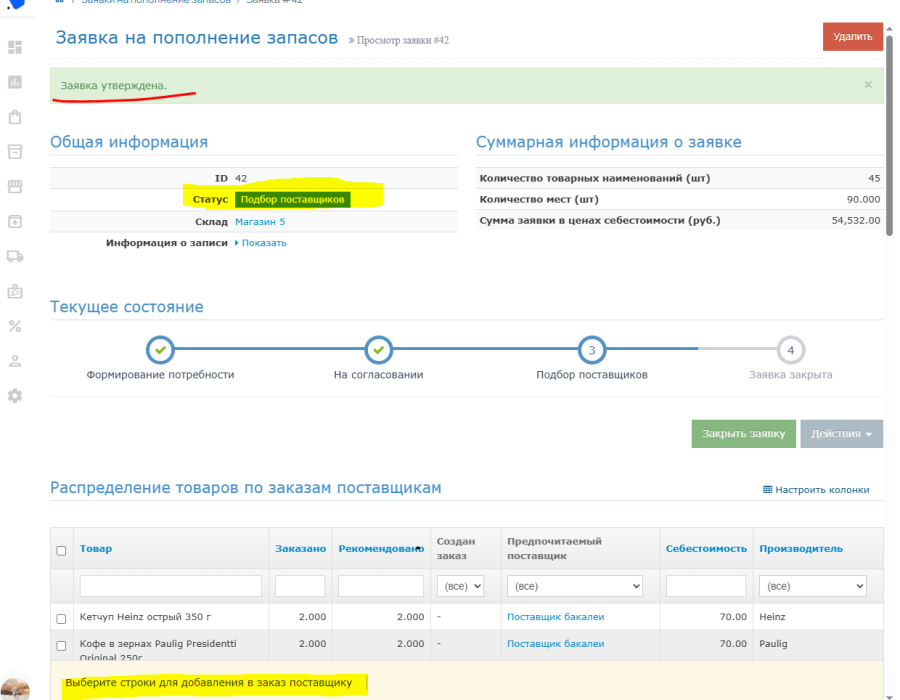Screen dimensions: 900x700
Task: Check the 'Кетчуп Heinz острый 350 г' row
Action: click(x=61, y=619)
